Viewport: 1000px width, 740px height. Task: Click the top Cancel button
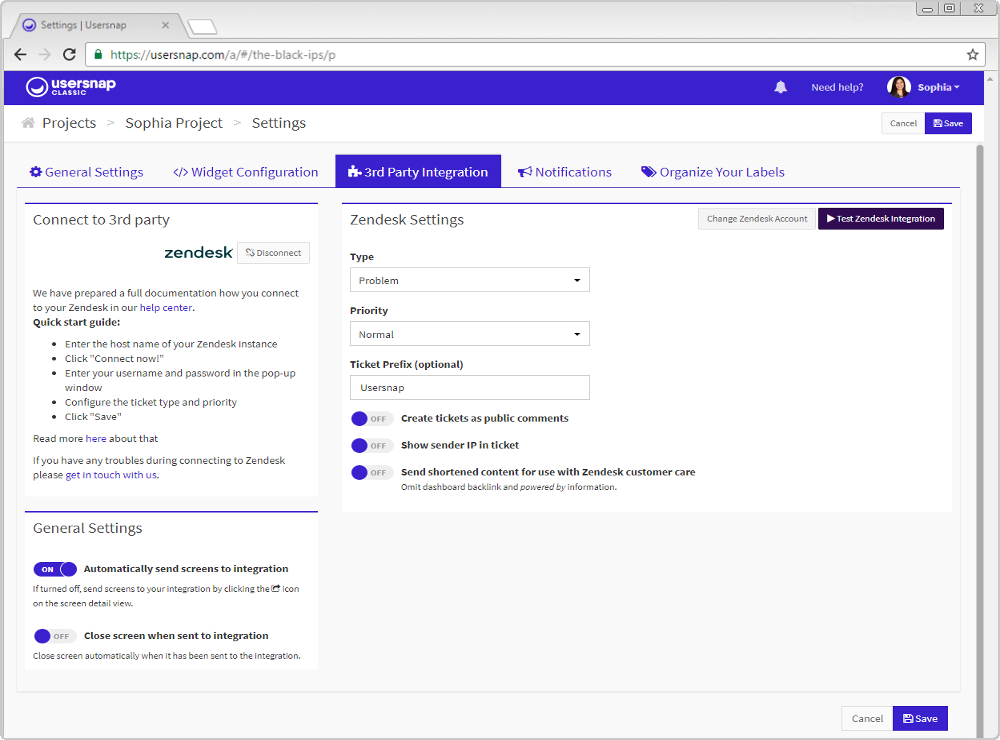(903, 123)
